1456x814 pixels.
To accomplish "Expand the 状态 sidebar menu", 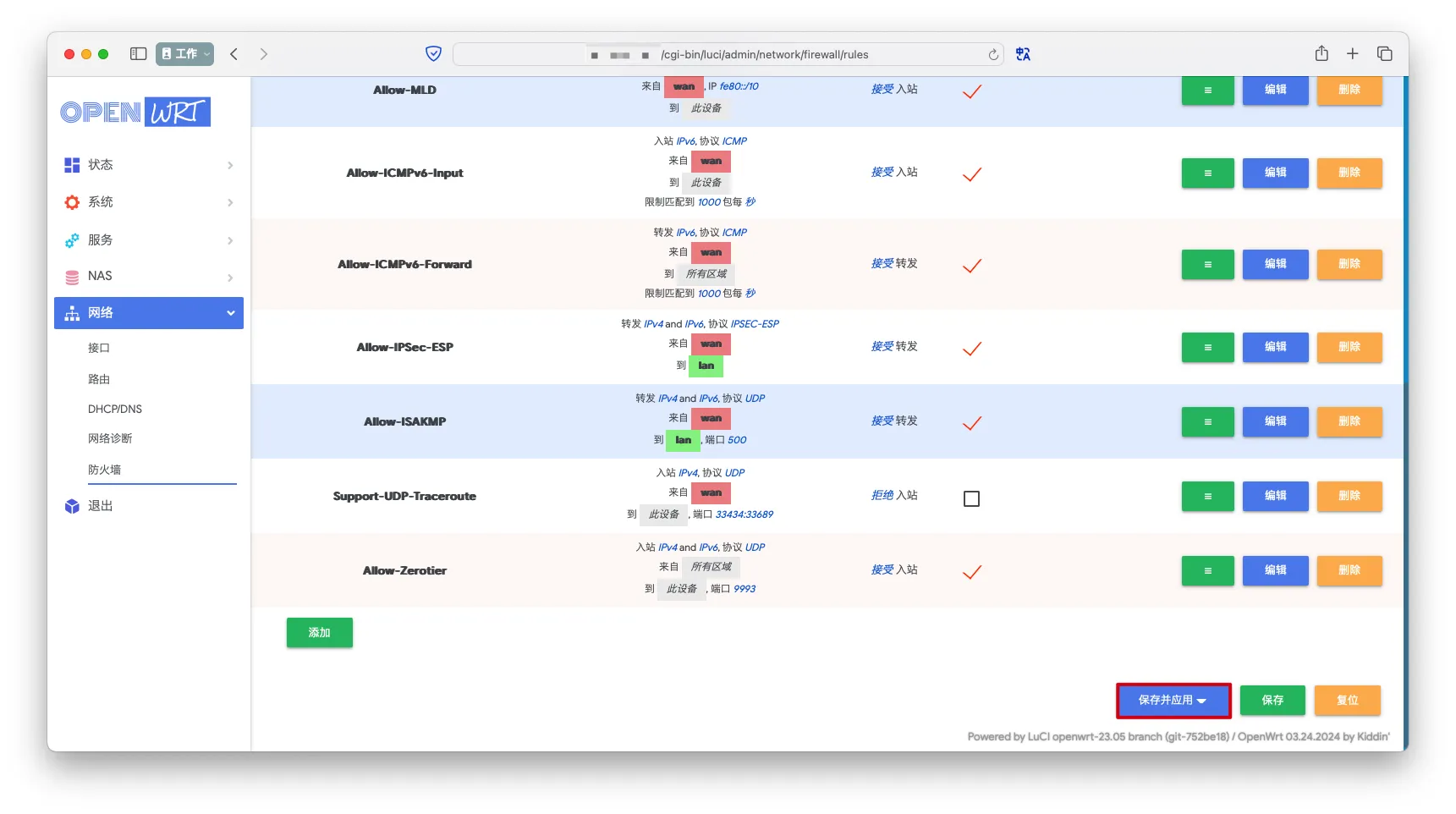I will point(149,165).
